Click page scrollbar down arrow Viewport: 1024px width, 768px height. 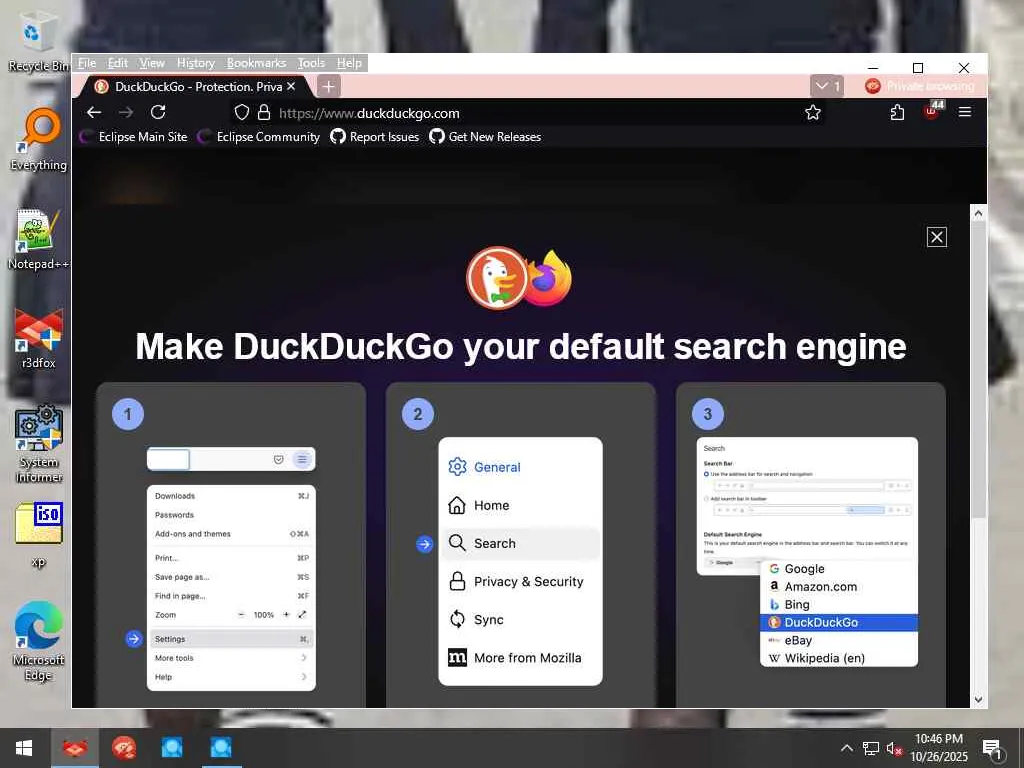pos(978,699)
